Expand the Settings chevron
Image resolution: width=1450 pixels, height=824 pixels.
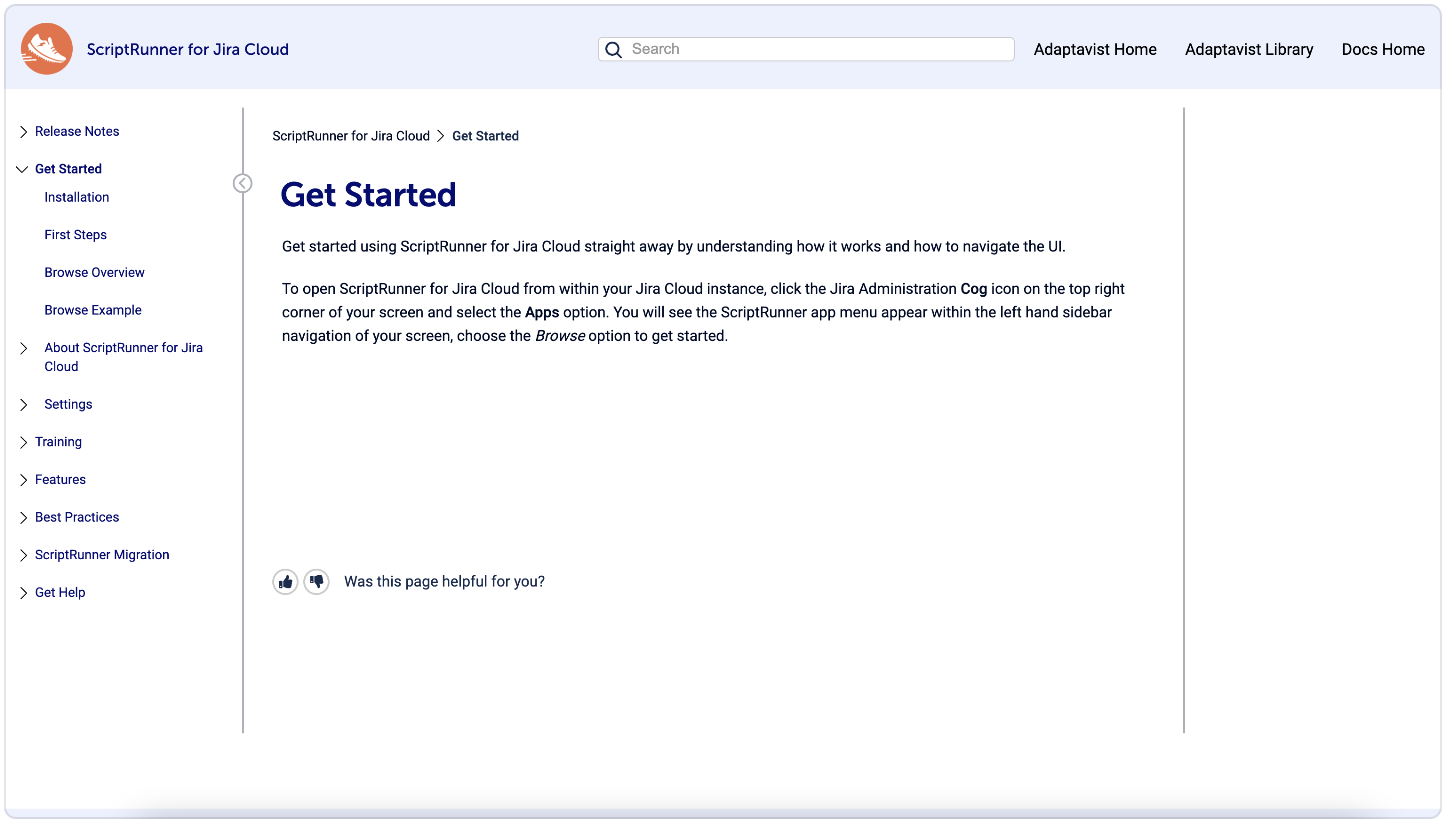[x=24, y=405]
